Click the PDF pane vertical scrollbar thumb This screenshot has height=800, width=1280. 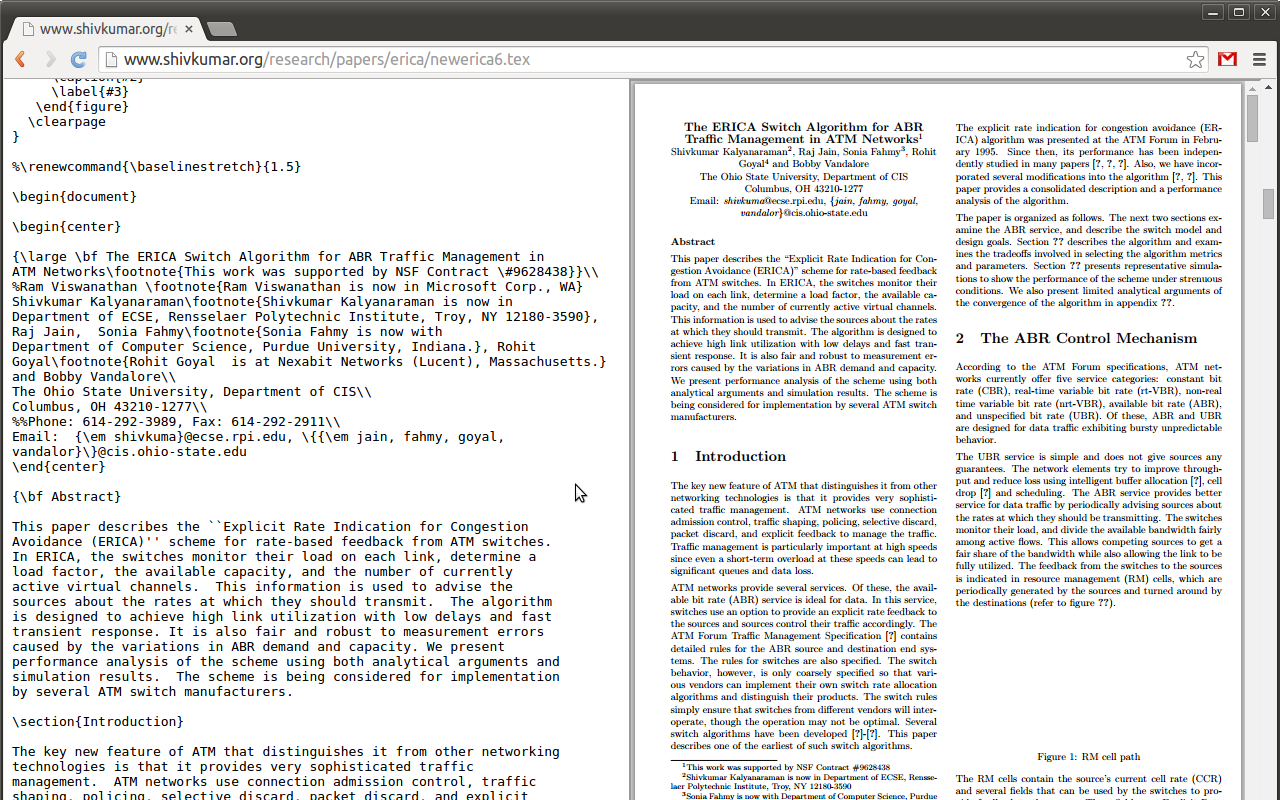coord(1251,119)
